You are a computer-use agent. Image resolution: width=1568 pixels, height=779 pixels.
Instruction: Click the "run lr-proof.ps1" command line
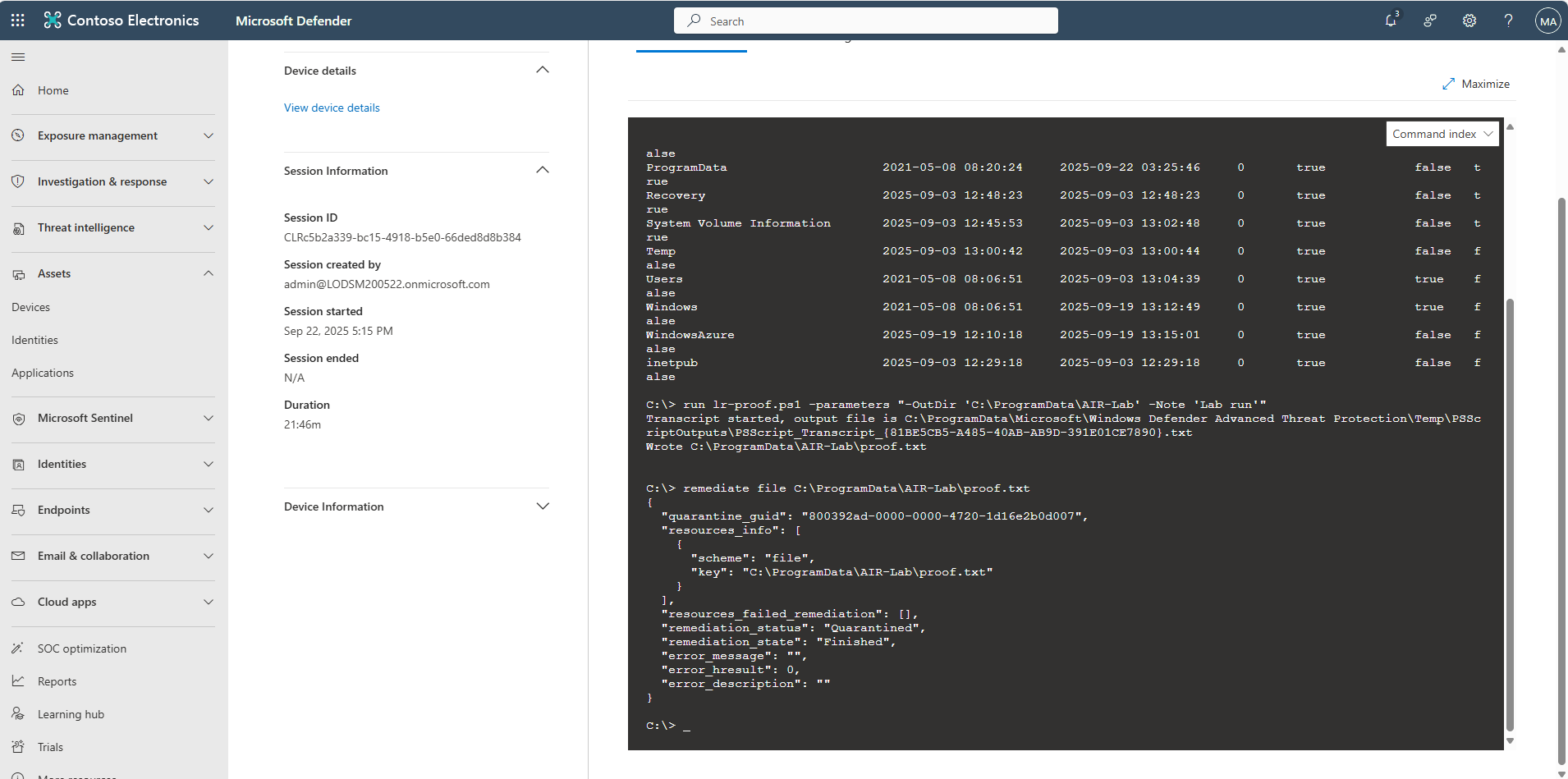point(956,405)
